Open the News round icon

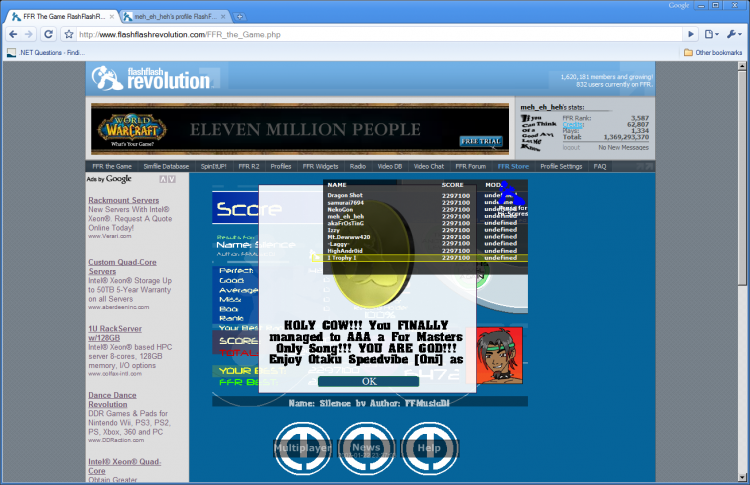click(x=366, y=448)
